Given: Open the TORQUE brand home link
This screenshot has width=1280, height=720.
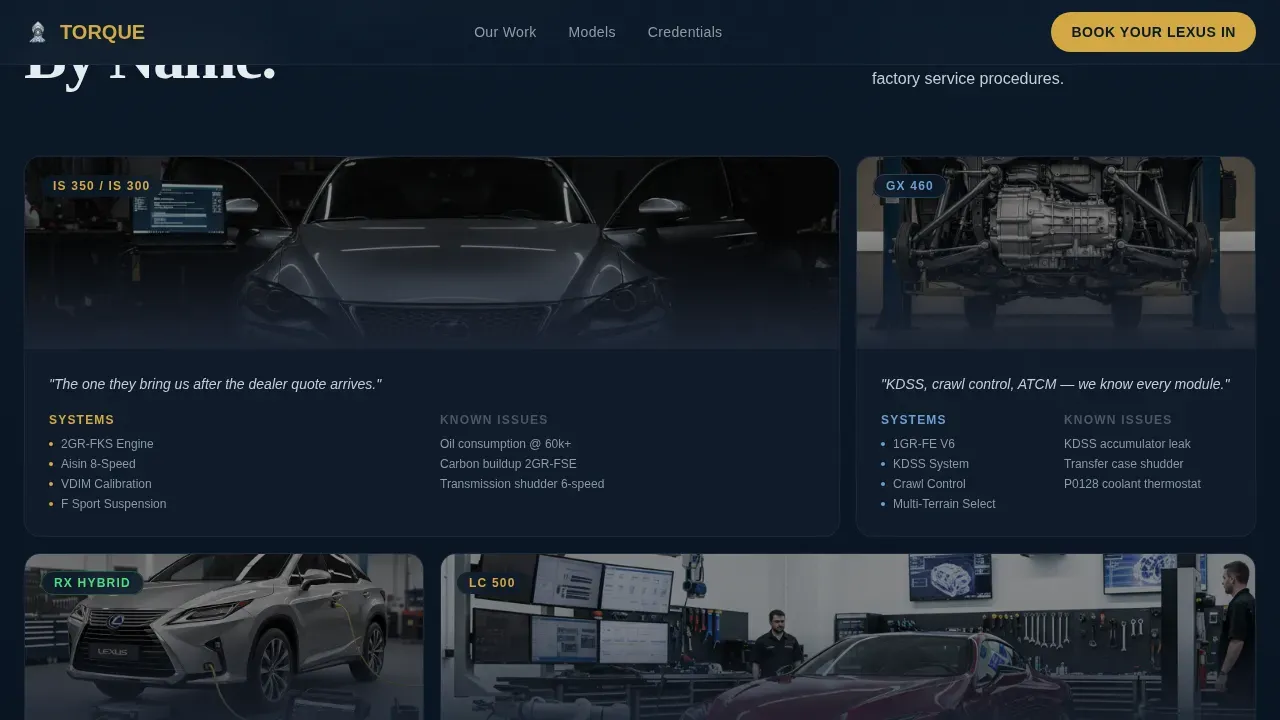Looking at the screenshot, I should click(86, 32).
